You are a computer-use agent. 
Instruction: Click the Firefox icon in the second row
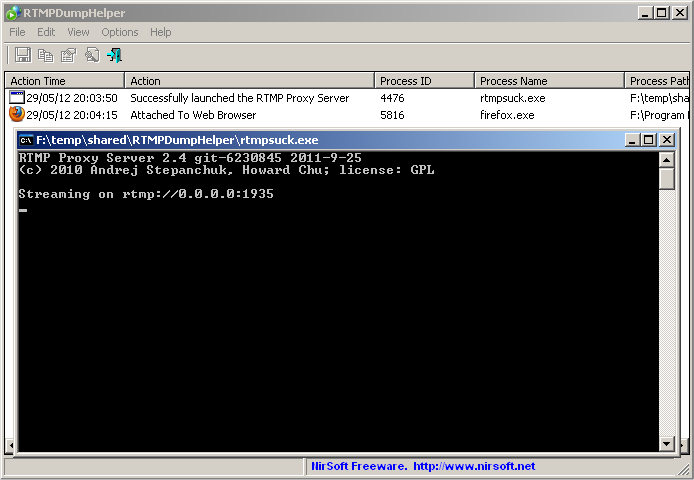(x=17, y=114)
